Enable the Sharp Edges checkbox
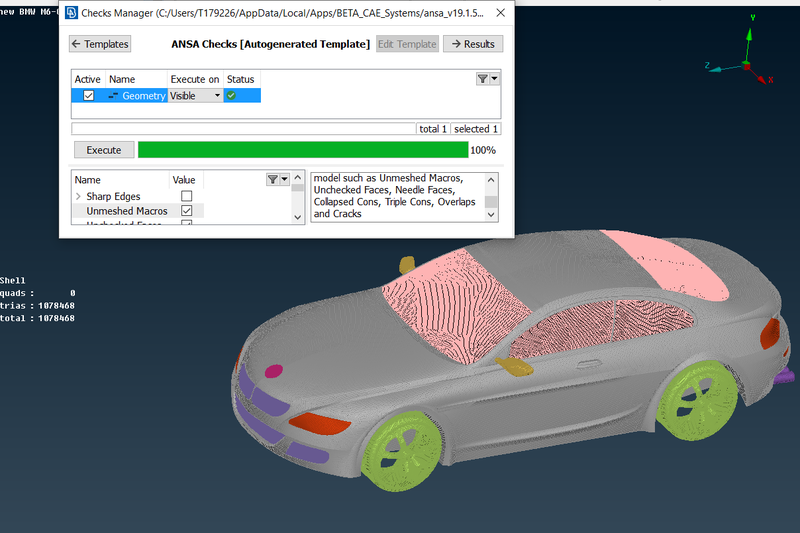Image resolution: width=800 pixels, height=533 pixels. (187, 196)
